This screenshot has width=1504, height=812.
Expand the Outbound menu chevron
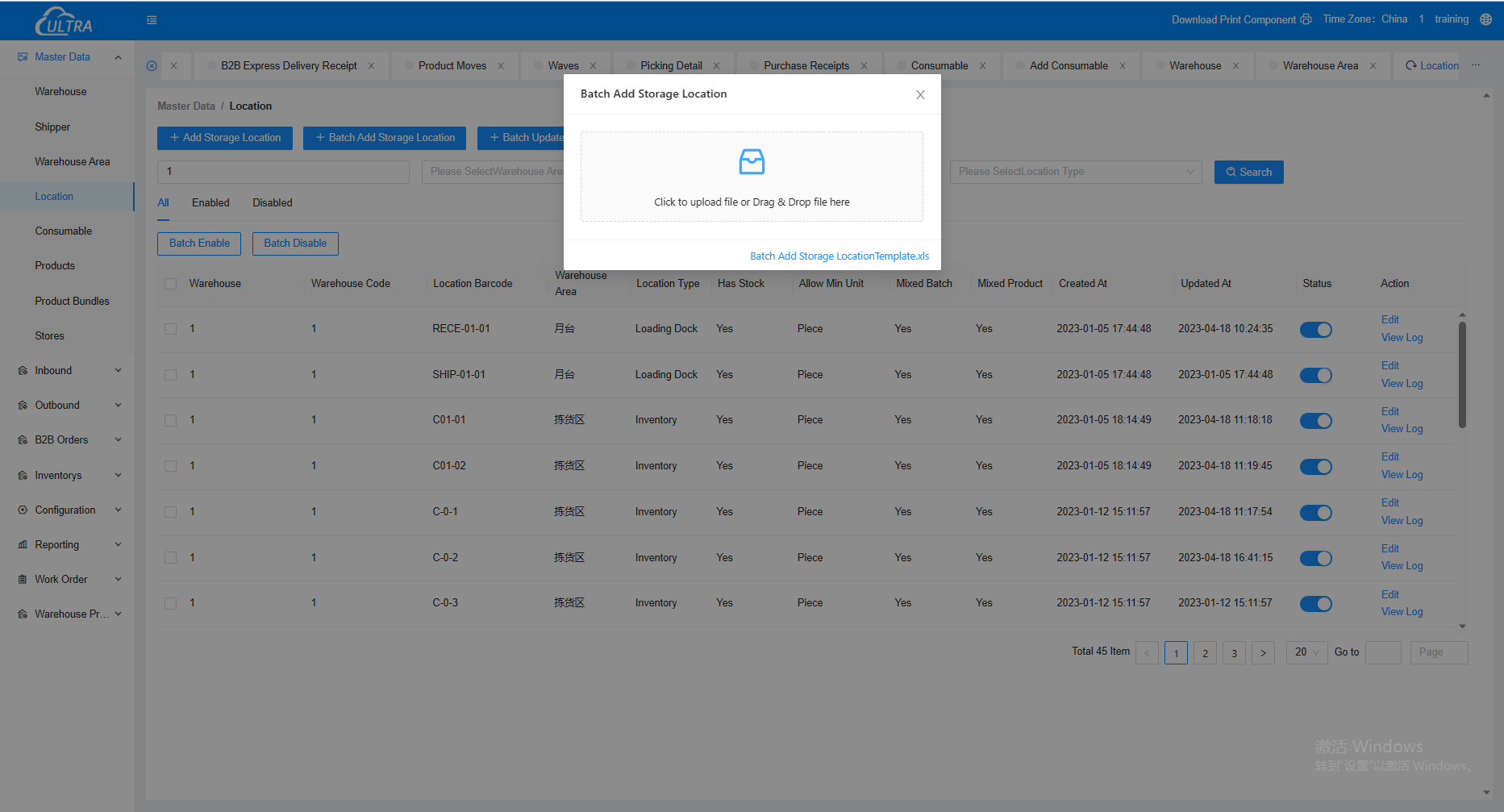118,406
